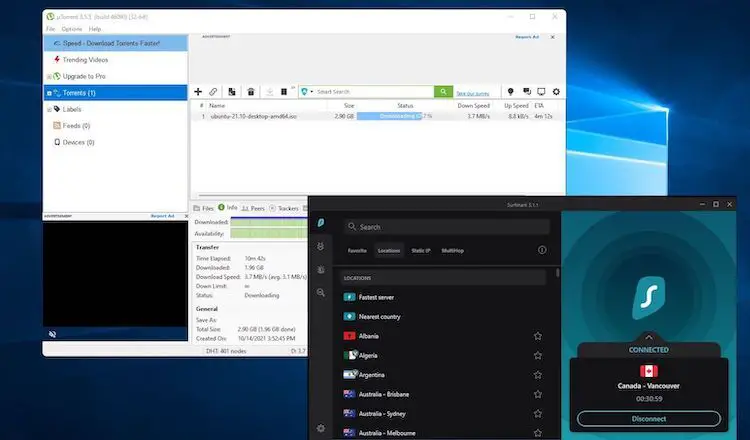Open the Surfshark Search magnifier sidebar icon

pyautogui.click(x=320, y=293)
